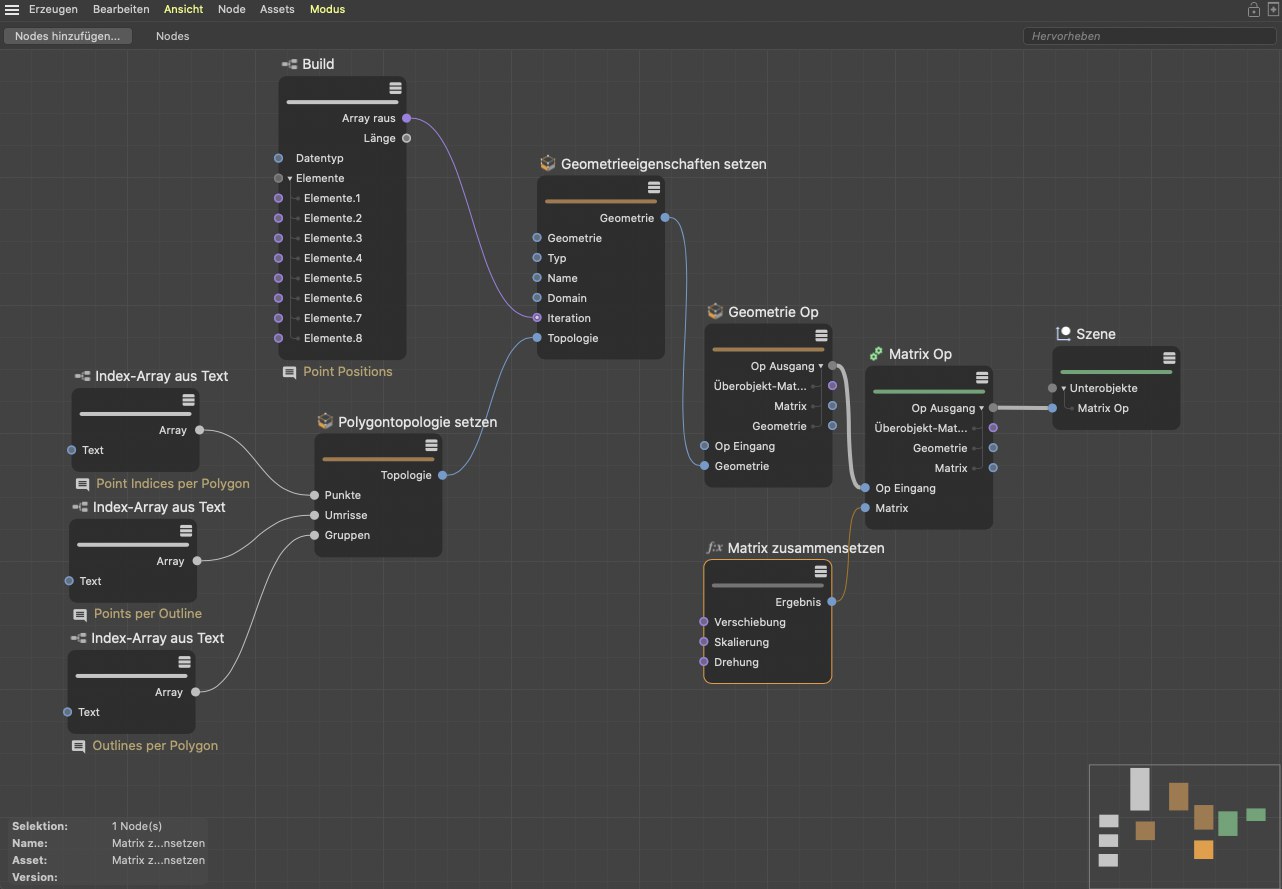Image resolution: width=1282 pixels, height=889 pixels.
Task: Click the Polygontopologie setzen node icon
Action: pos(325,422)
